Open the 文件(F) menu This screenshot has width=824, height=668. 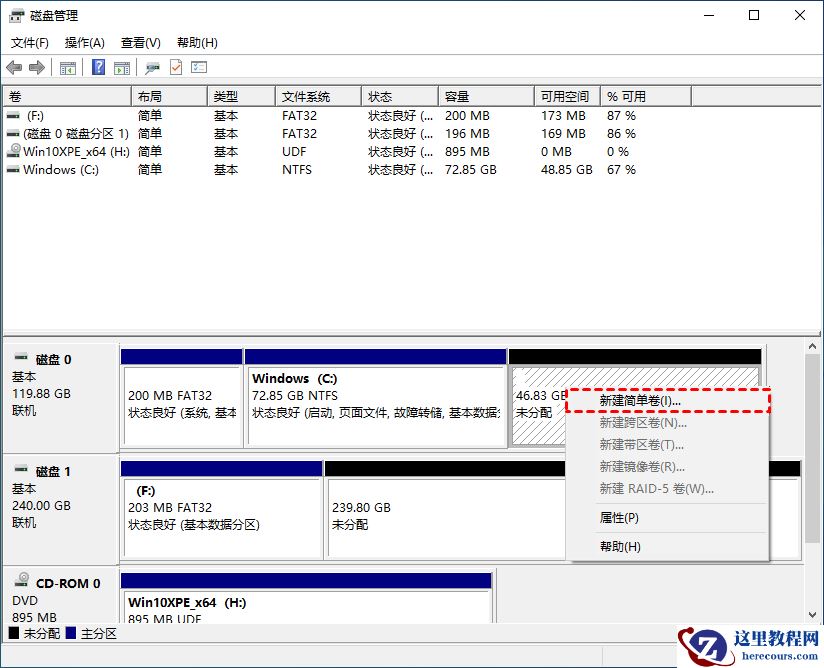coord(26,43)
